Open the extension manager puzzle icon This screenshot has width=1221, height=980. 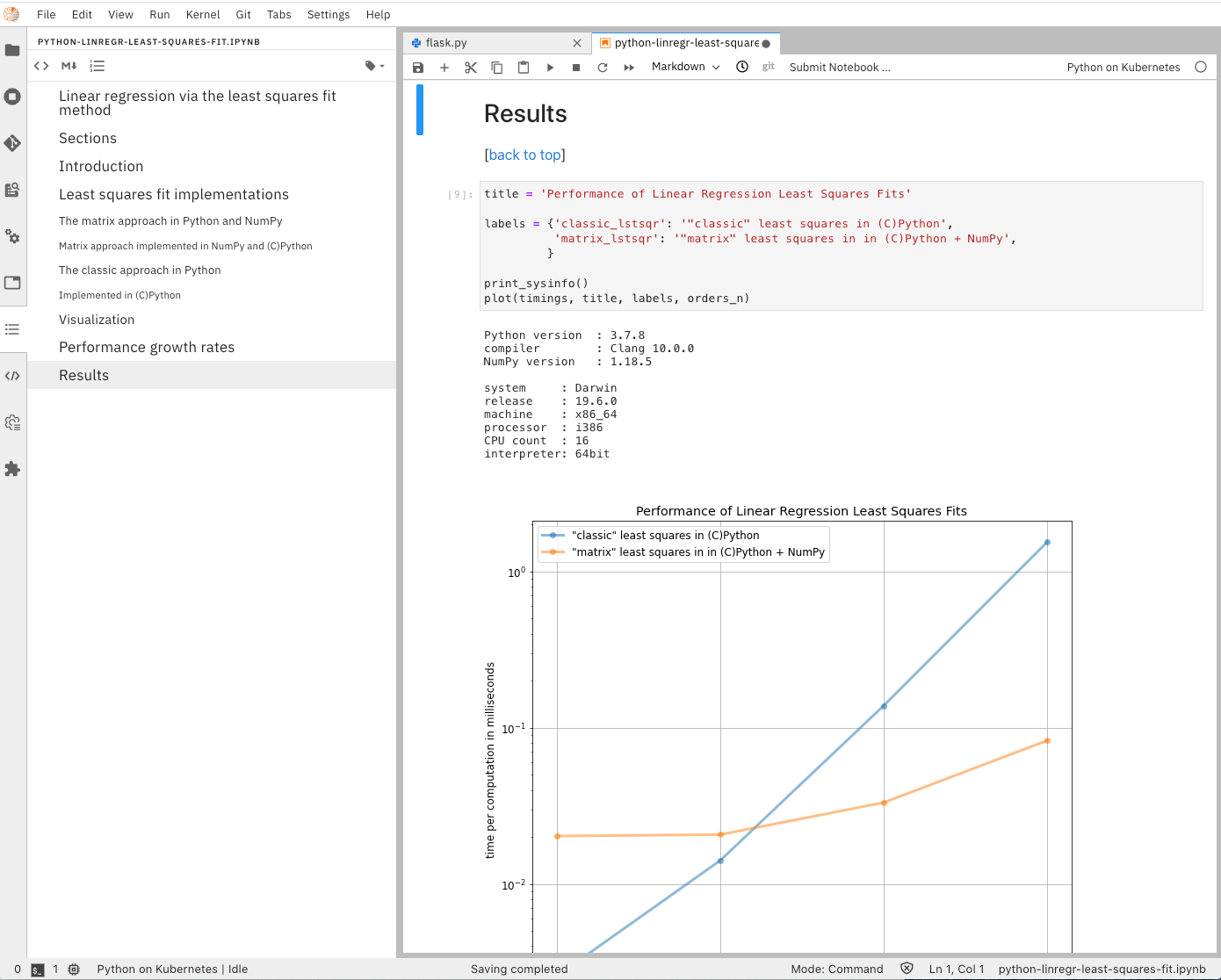(x=12, y=469)
